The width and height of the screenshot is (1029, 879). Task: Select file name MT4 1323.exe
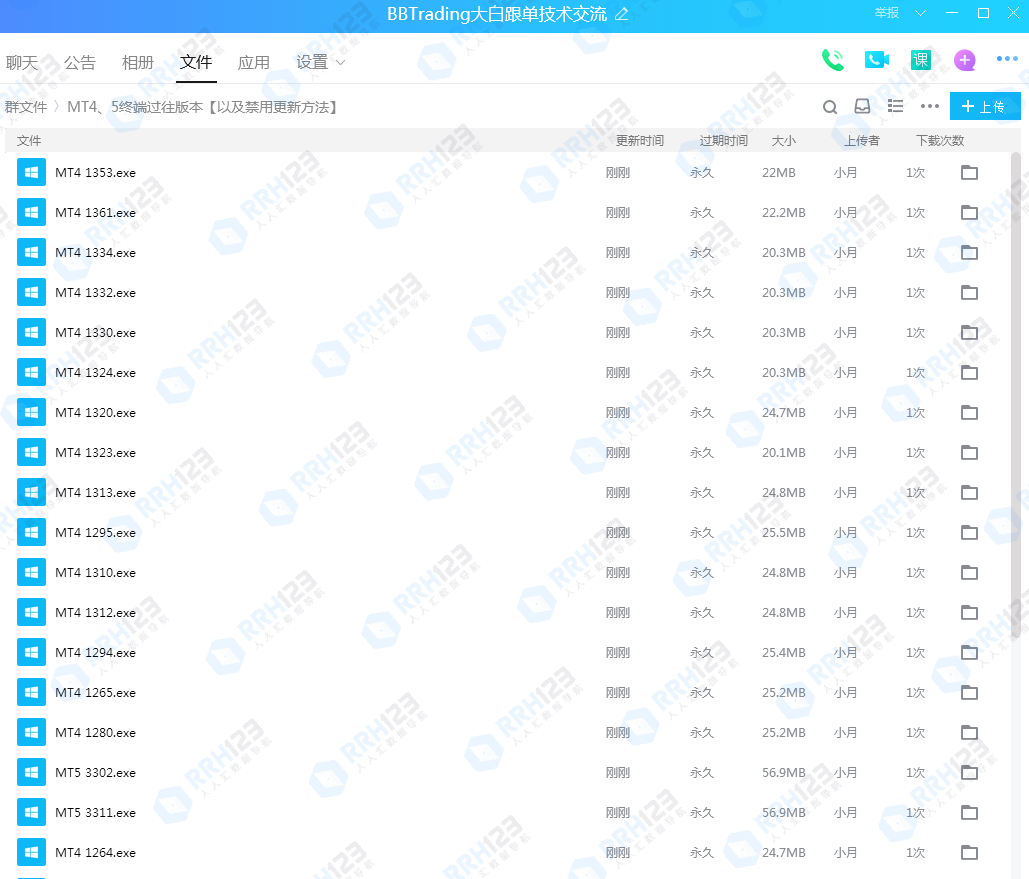click(x=96, y=453)
